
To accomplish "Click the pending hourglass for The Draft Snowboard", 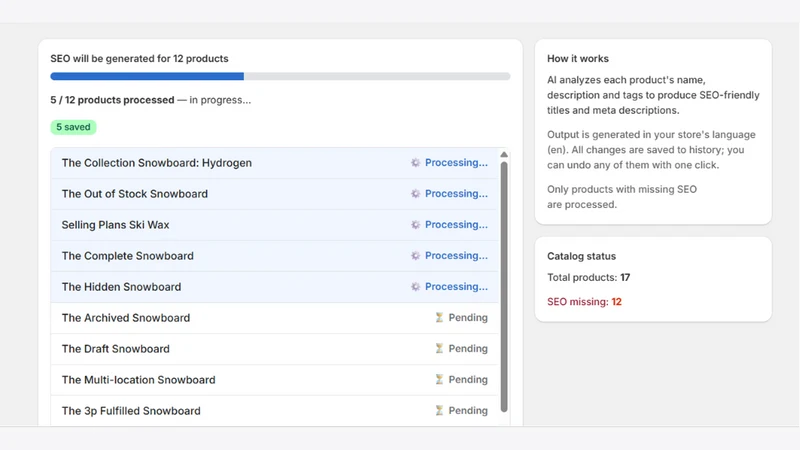I will pyautogui.click(x=439, y=348).
